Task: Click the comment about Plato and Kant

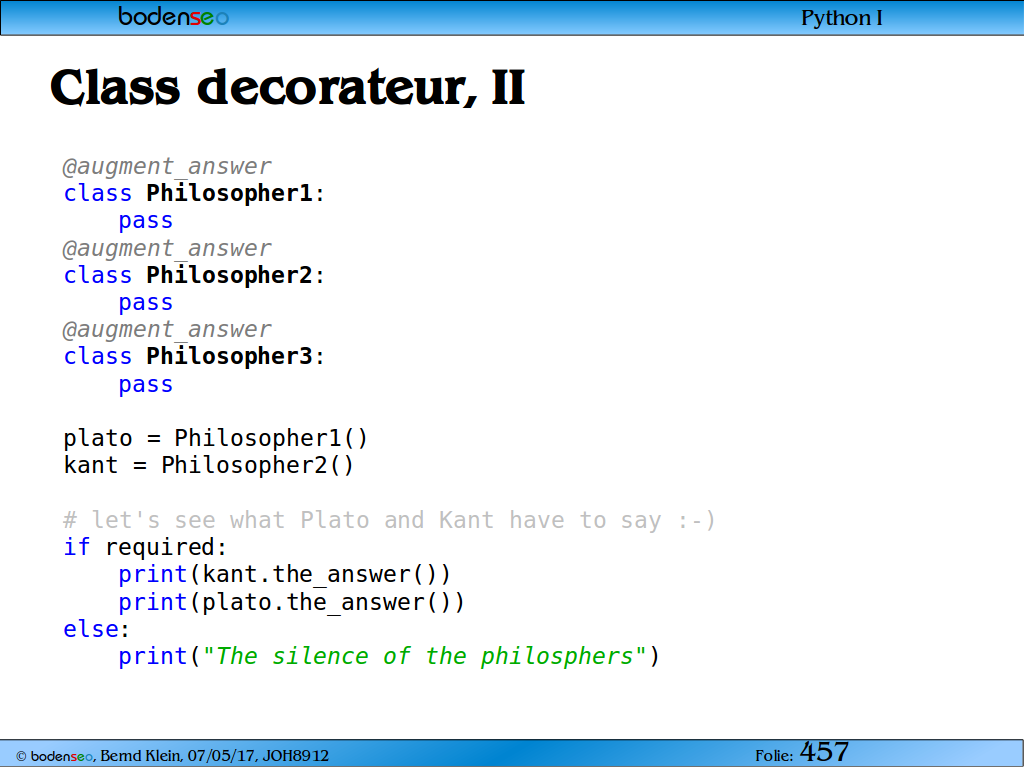Action: [389, 520]
